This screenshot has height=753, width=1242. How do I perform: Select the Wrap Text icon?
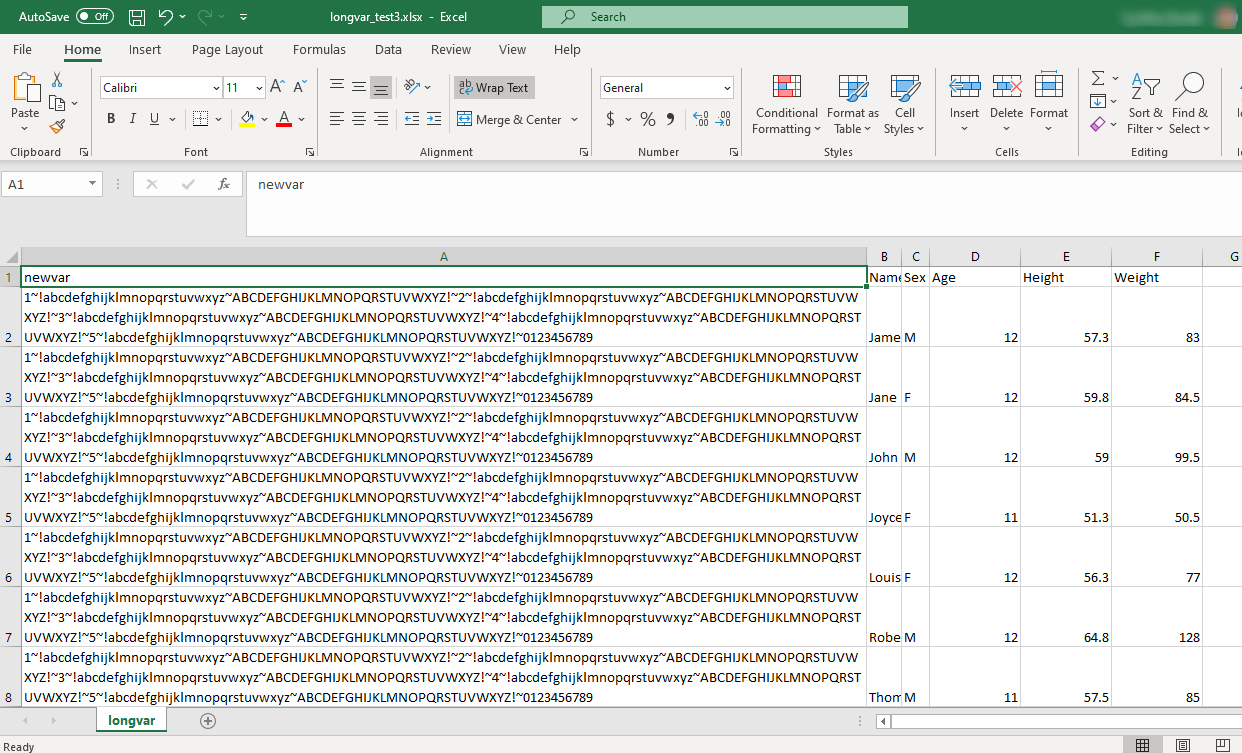pos(493,87)
